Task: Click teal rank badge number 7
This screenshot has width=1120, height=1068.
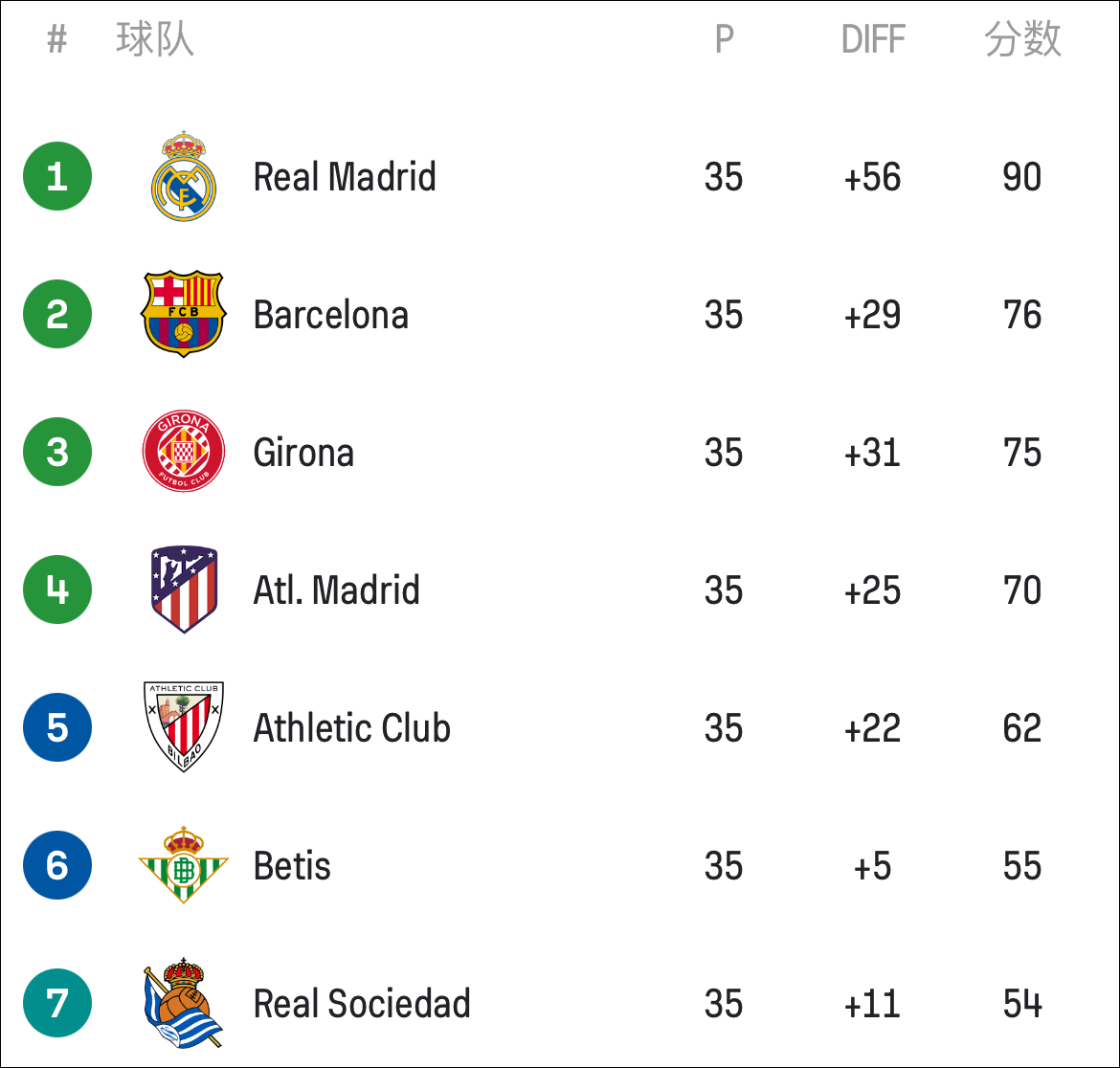Action: tap(57, 1003)
